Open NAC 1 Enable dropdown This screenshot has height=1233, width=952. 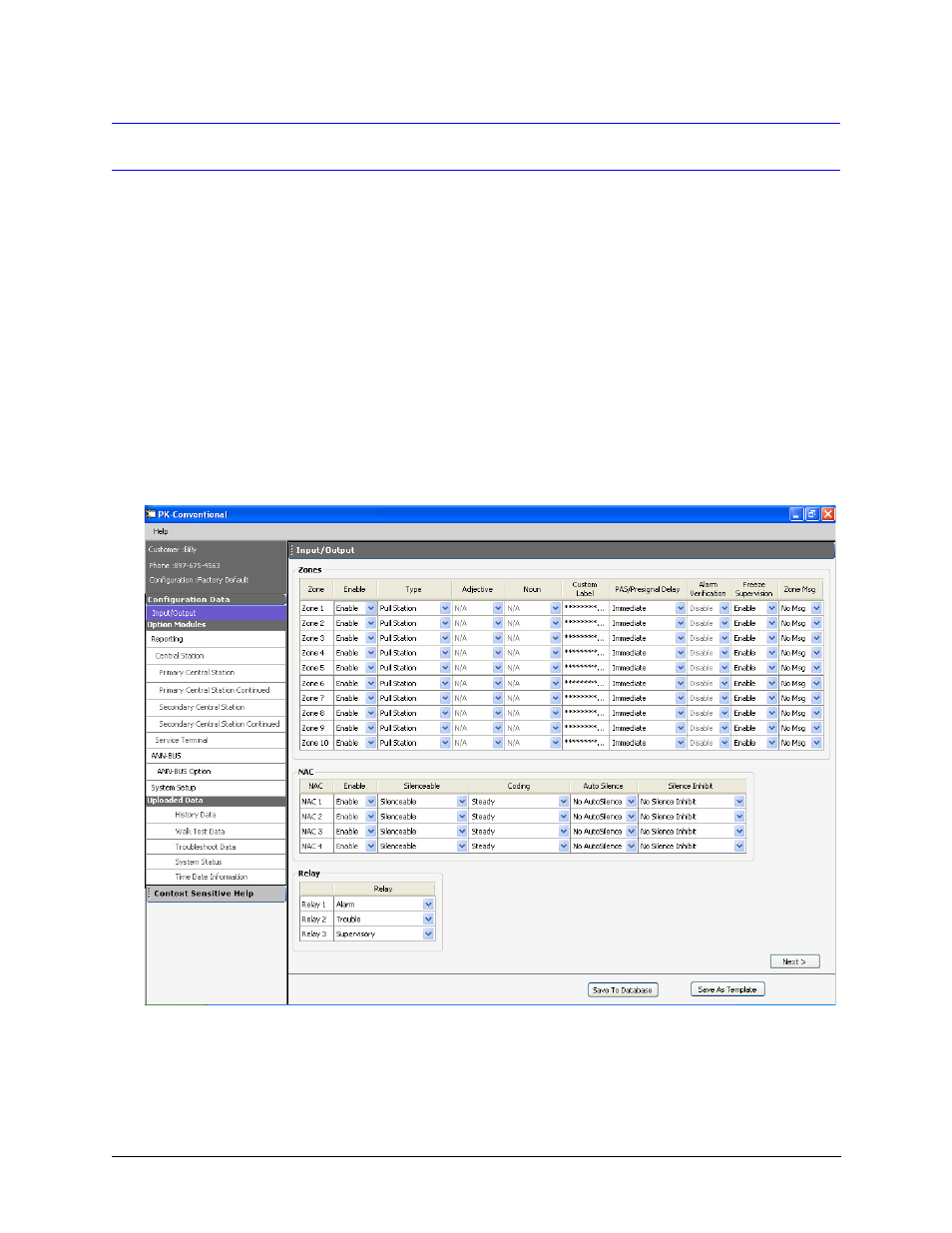[x=371, y=802]
